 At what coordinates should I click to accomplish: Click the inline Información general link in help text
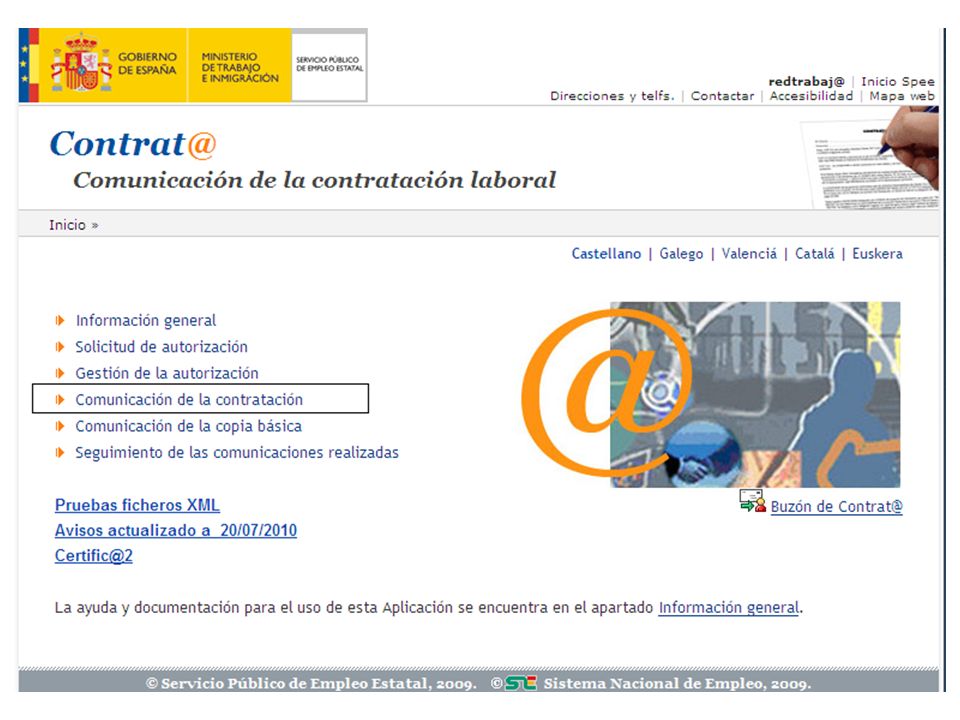(x=729, y=607)
